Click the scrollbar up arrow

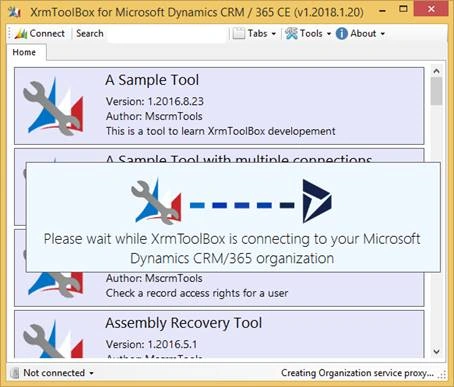[436, 71]
